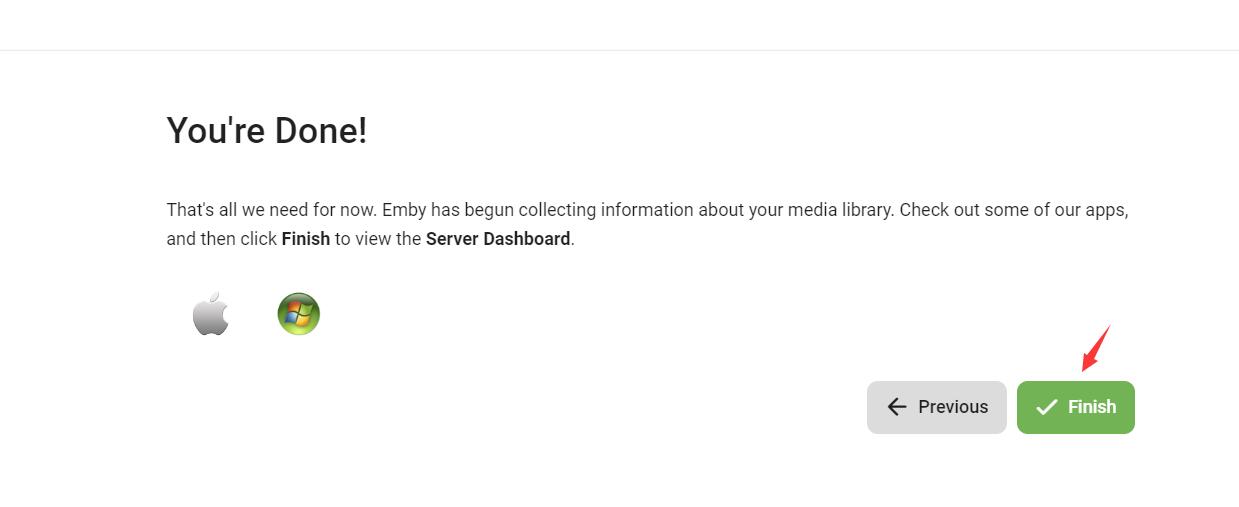Click the left arrow icon on Previous

(897, 407)
